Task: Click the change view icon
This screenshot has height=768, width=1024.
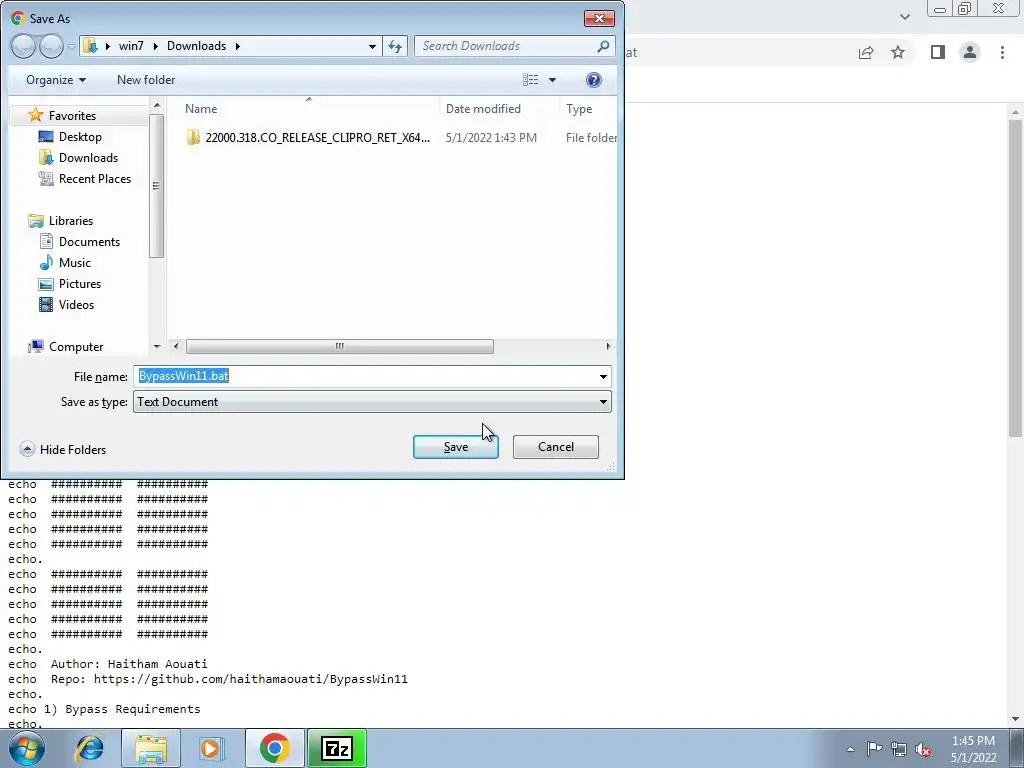Action: (530, 80)
